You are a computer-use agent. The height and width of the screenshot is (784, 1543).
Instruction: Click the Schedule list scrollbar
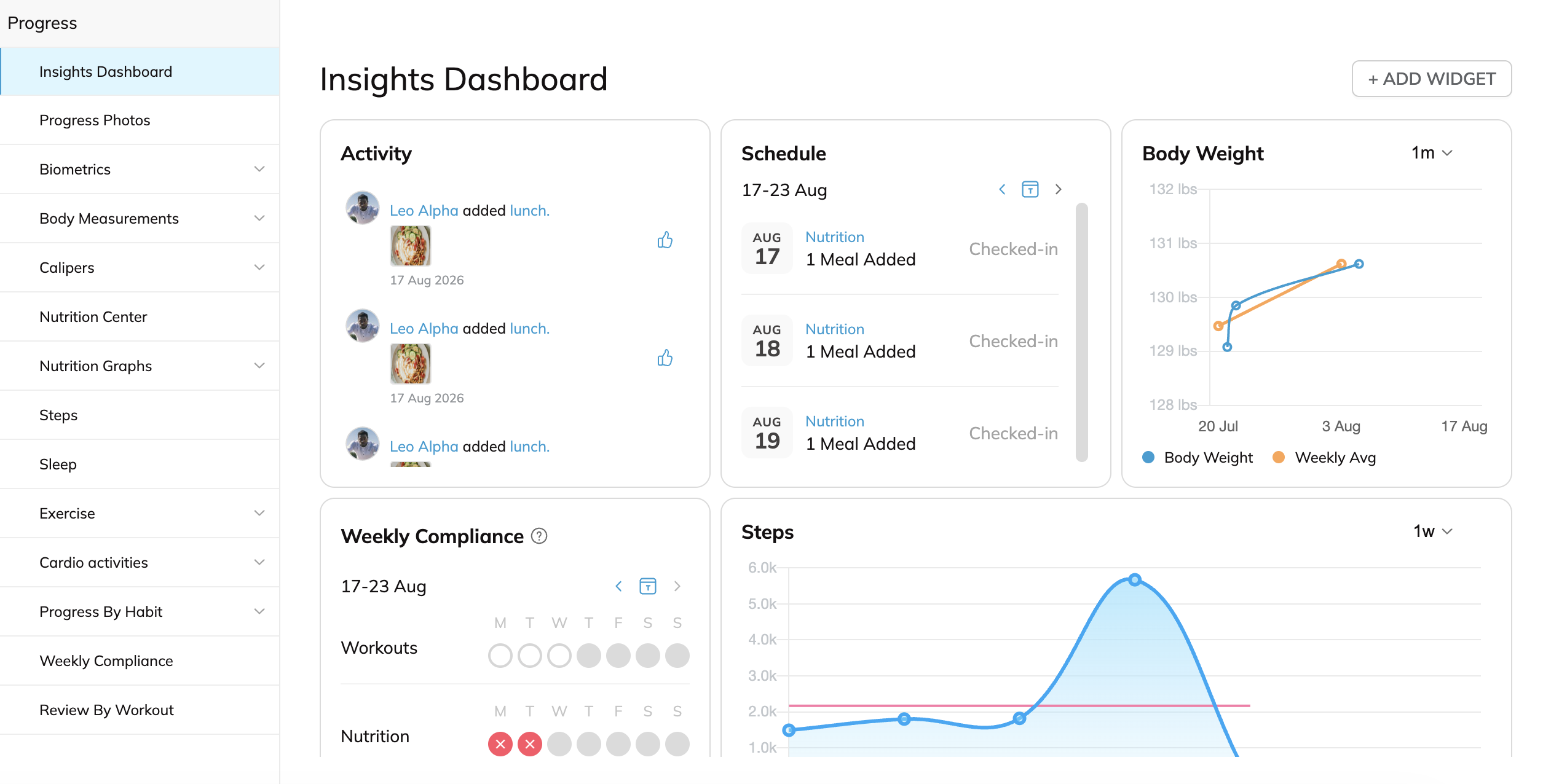1082,332
